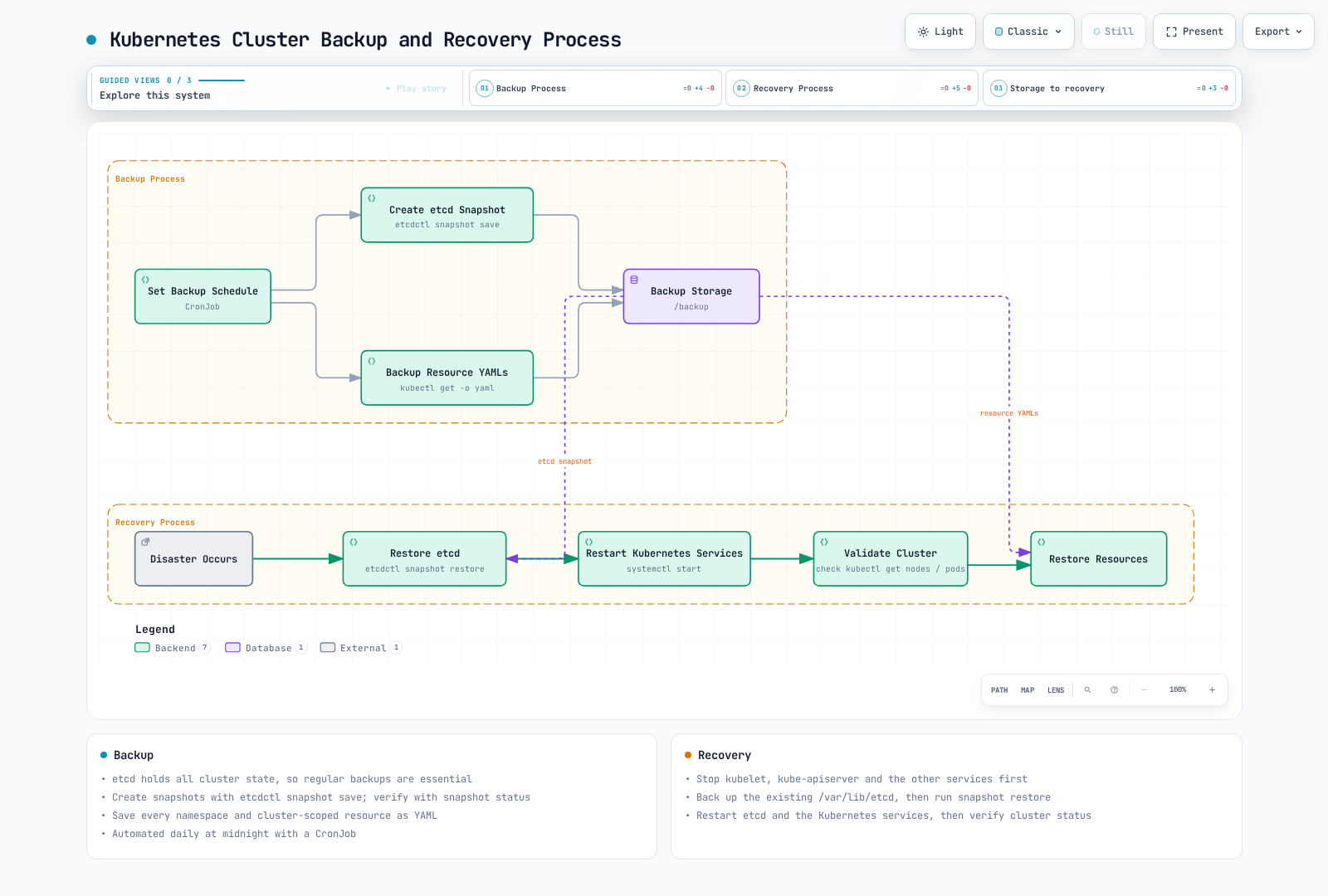This screenshot has width=1328, height=896.
Task: Reset zoom via 100% label
Action: point(1178,690)
